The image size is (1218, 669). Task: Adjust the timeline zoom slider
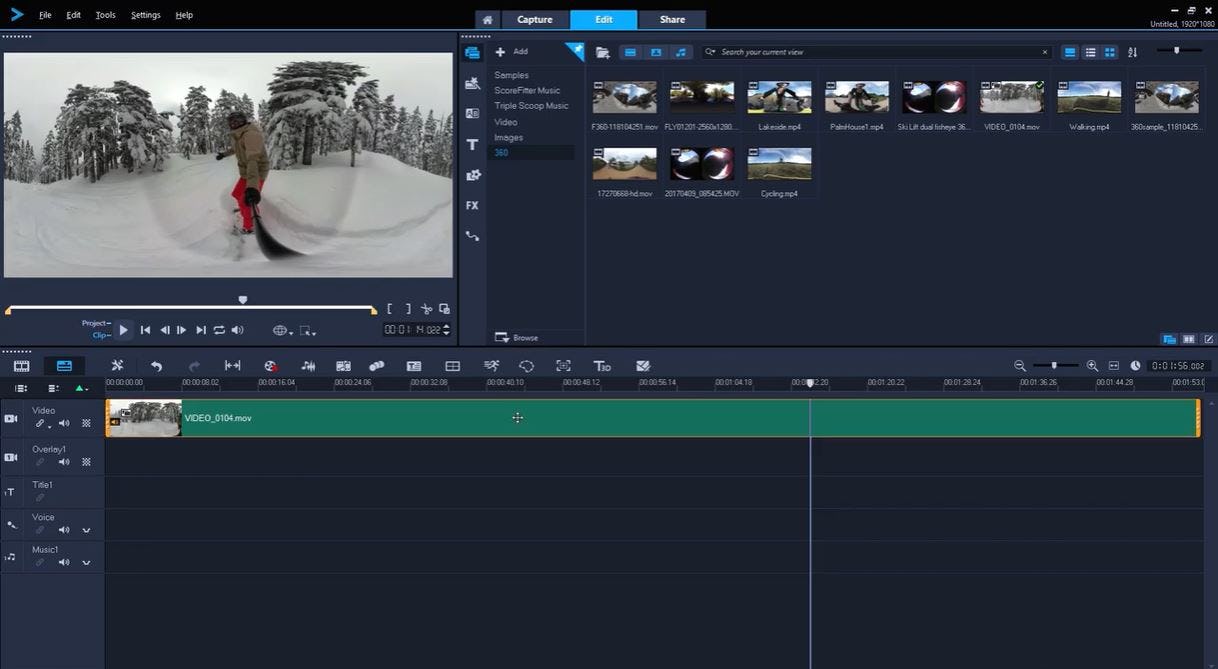click(x=1053, y=366)
